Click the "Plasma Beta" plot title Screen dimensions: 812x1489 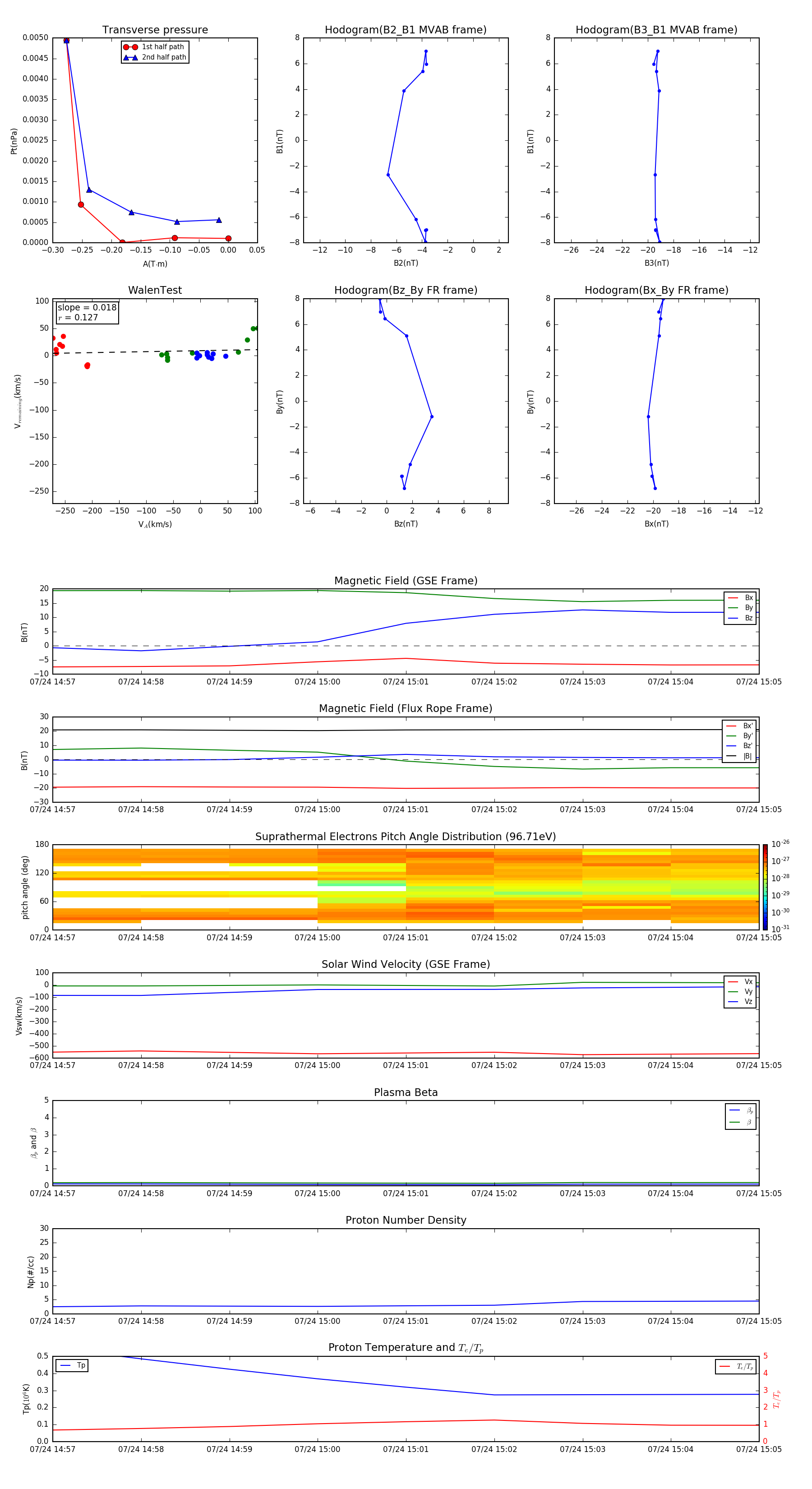(x=406, y=1093)
